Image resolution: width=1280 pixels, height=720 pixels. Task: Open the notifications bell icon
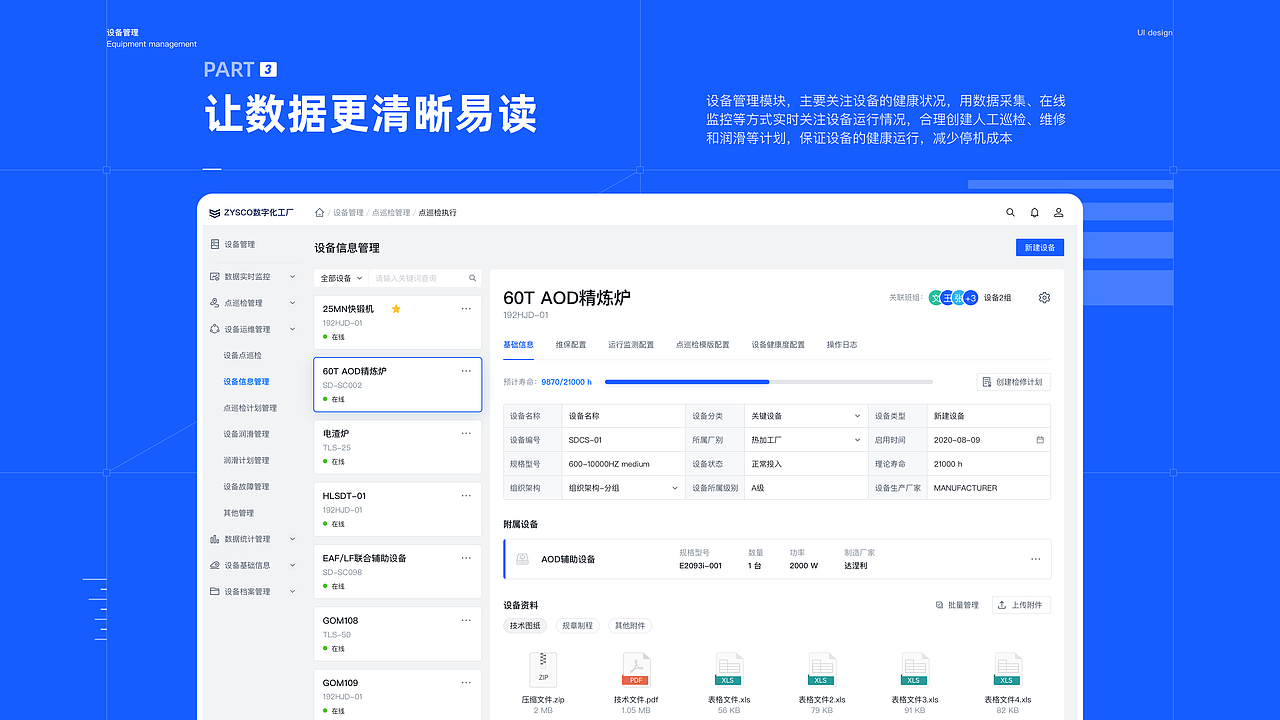pyautogui.click(x=1034, y=212)
